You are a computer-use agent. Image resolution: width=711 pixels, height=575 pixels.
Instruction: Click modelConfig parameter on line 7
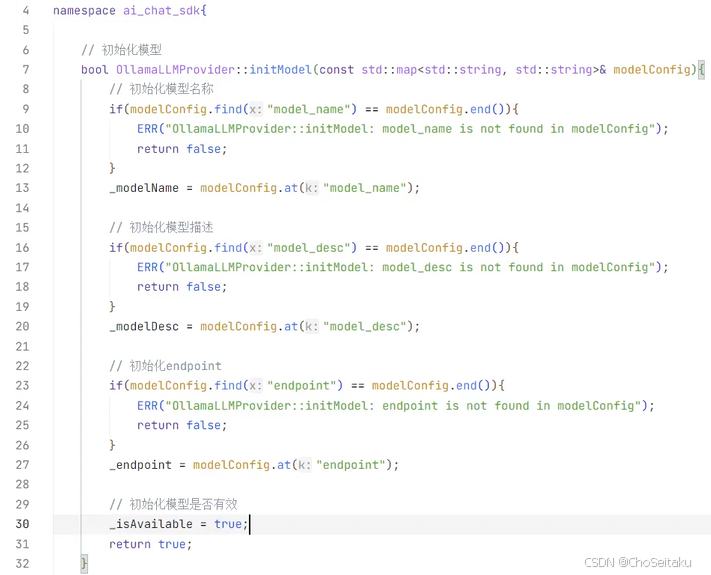coord(652,69)
